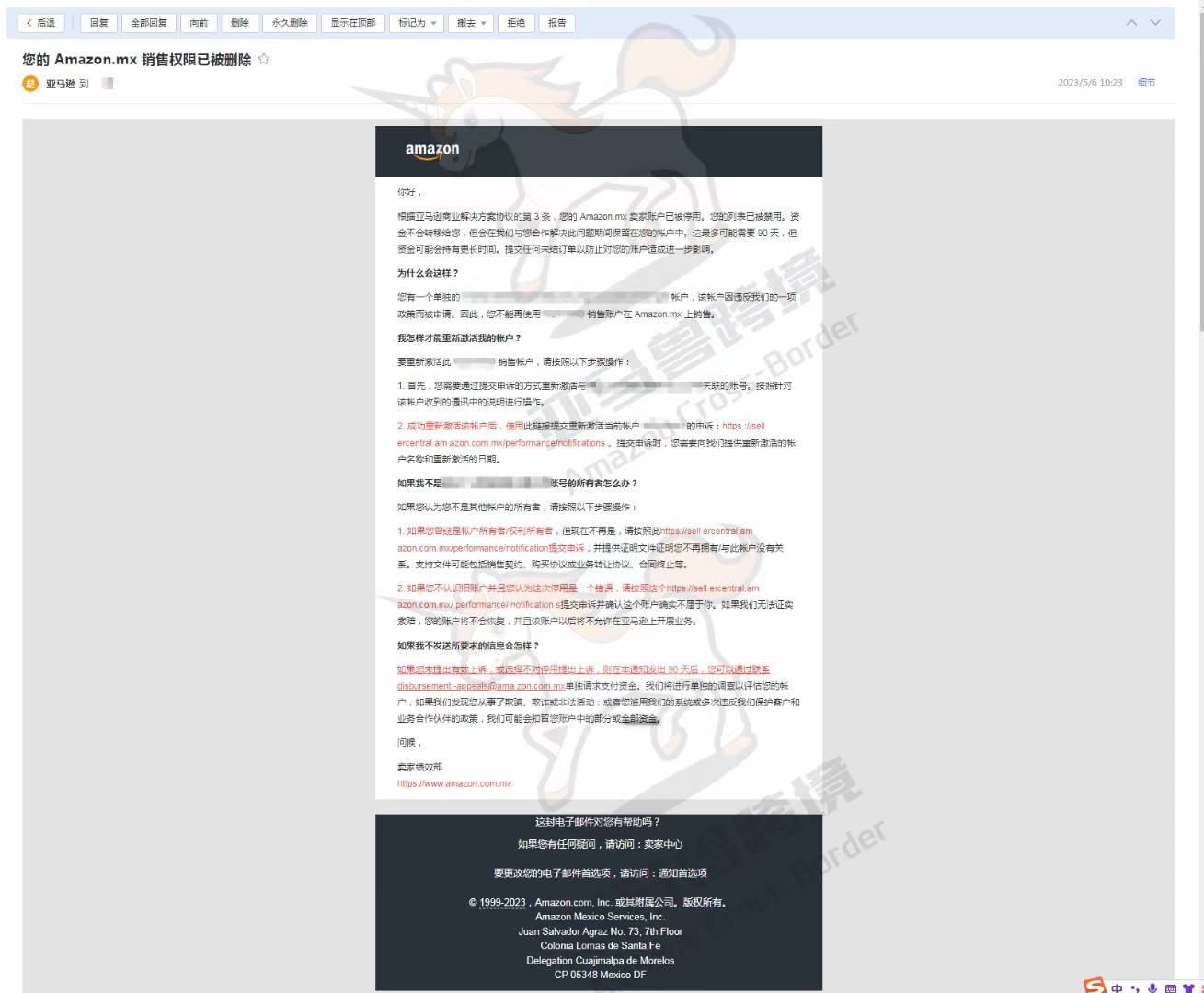Click the 1999-2023 underlined date text
This screenshot has width=1204, height=993.
click(x=502, y=903)
